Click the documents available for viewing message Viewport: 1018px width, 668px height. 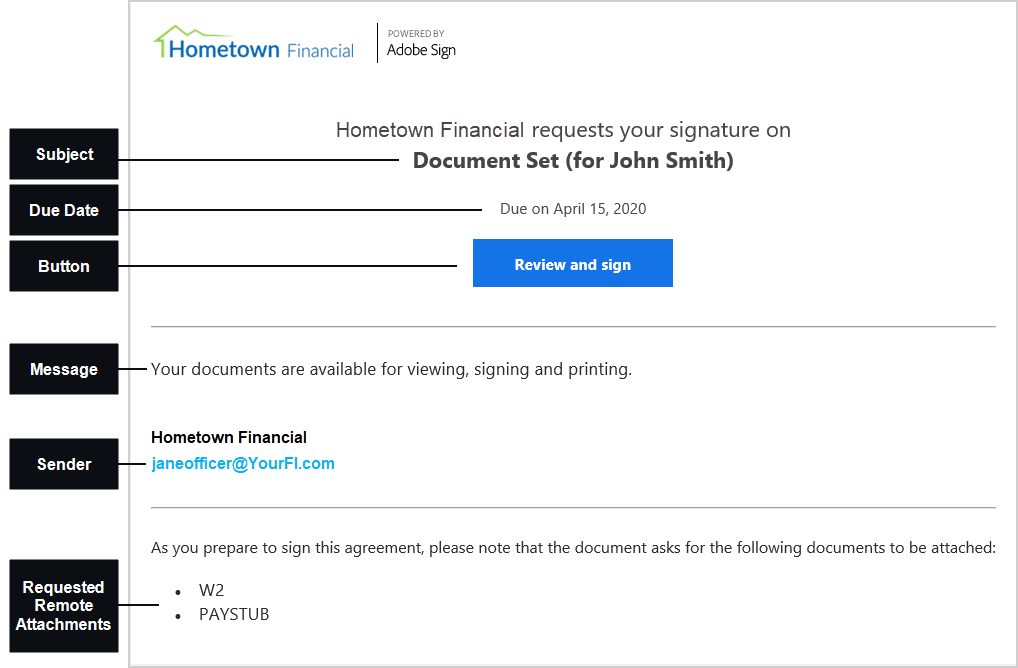click(x=391, y=369)
